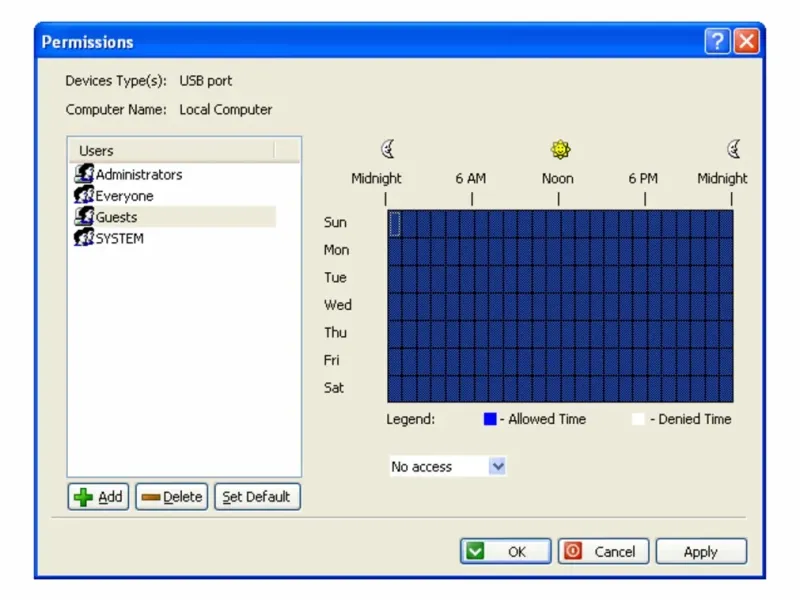Click the Users column header
Image resolution: width=800 pixels, height=600 pixels.
[x=171, y=151]
